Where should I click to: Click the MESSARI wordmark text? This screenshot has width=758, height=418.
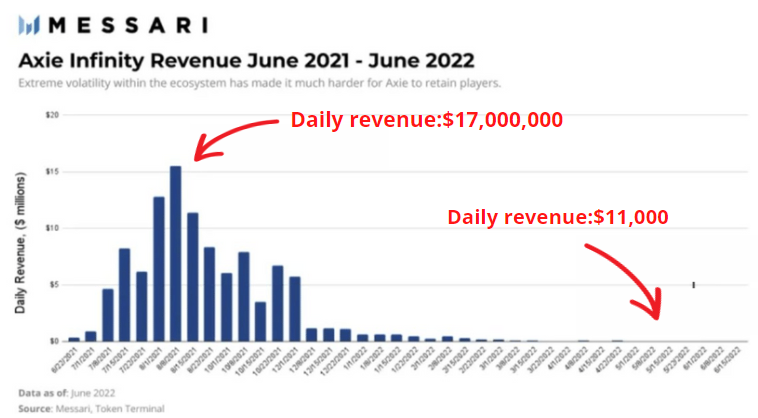[x=129, y=25]
